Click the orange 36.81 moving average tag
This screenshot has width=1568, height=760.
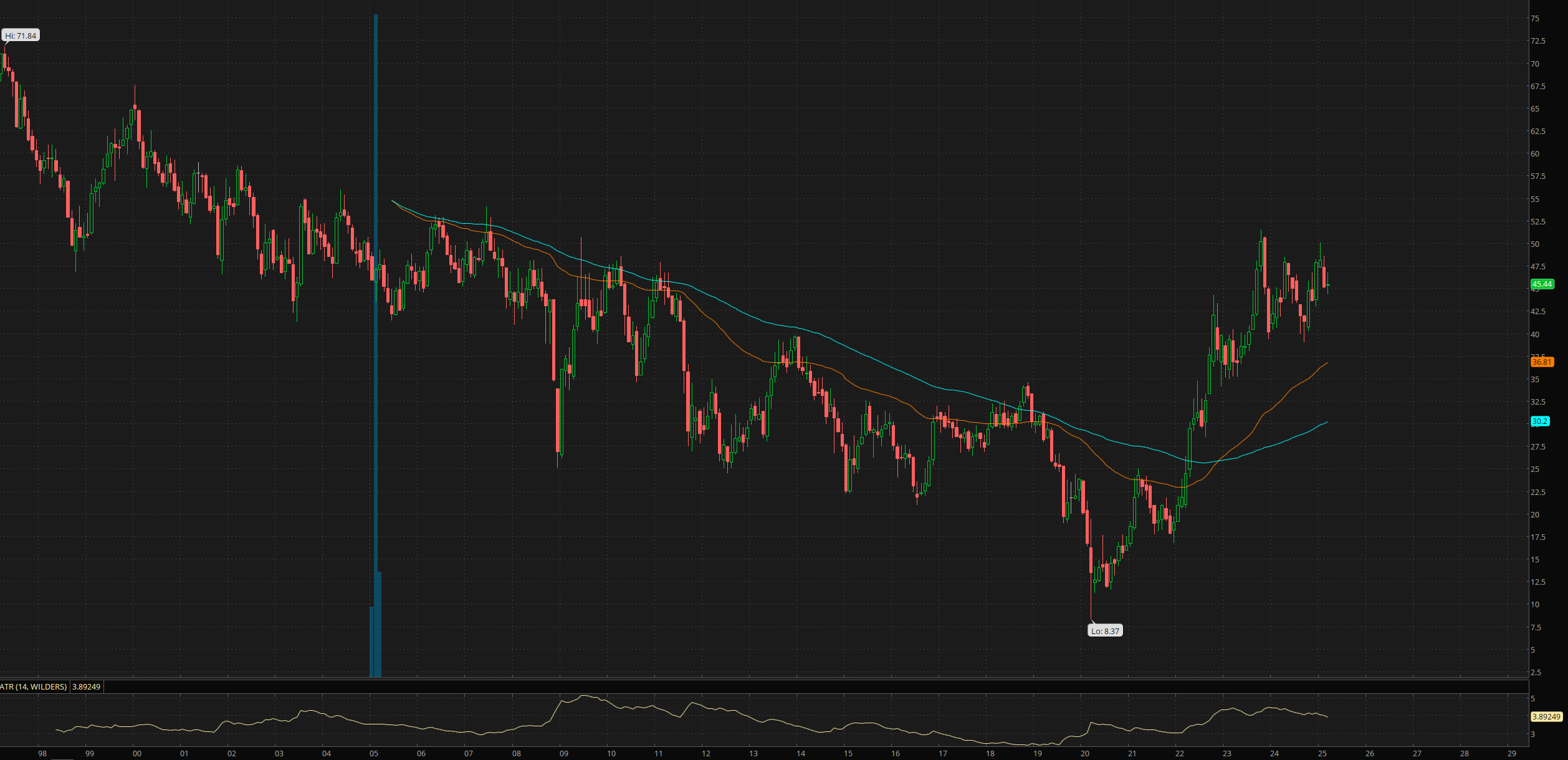(1542, 362)
